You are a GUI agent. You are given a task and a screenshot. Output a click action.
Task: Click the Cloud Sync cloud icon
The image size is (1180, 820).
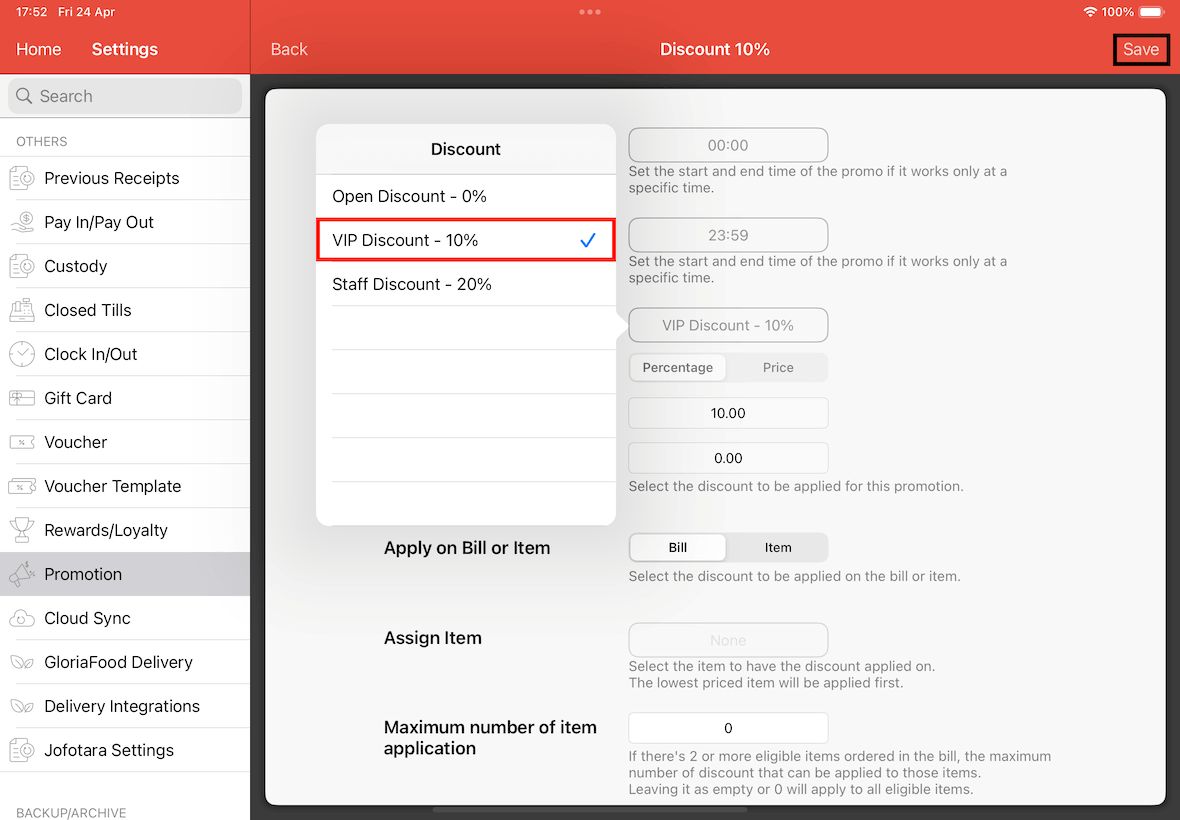22,618
